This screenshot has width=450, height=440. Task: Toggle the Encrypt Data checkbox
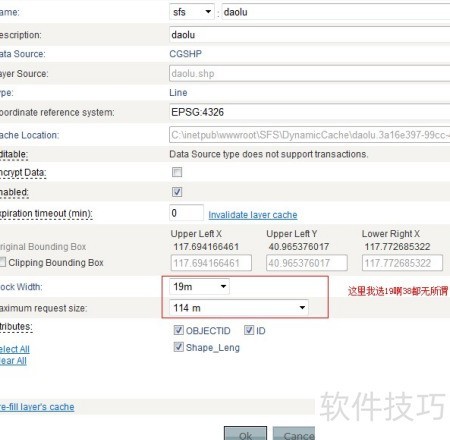pyautogui.click(x=177, y=172)
